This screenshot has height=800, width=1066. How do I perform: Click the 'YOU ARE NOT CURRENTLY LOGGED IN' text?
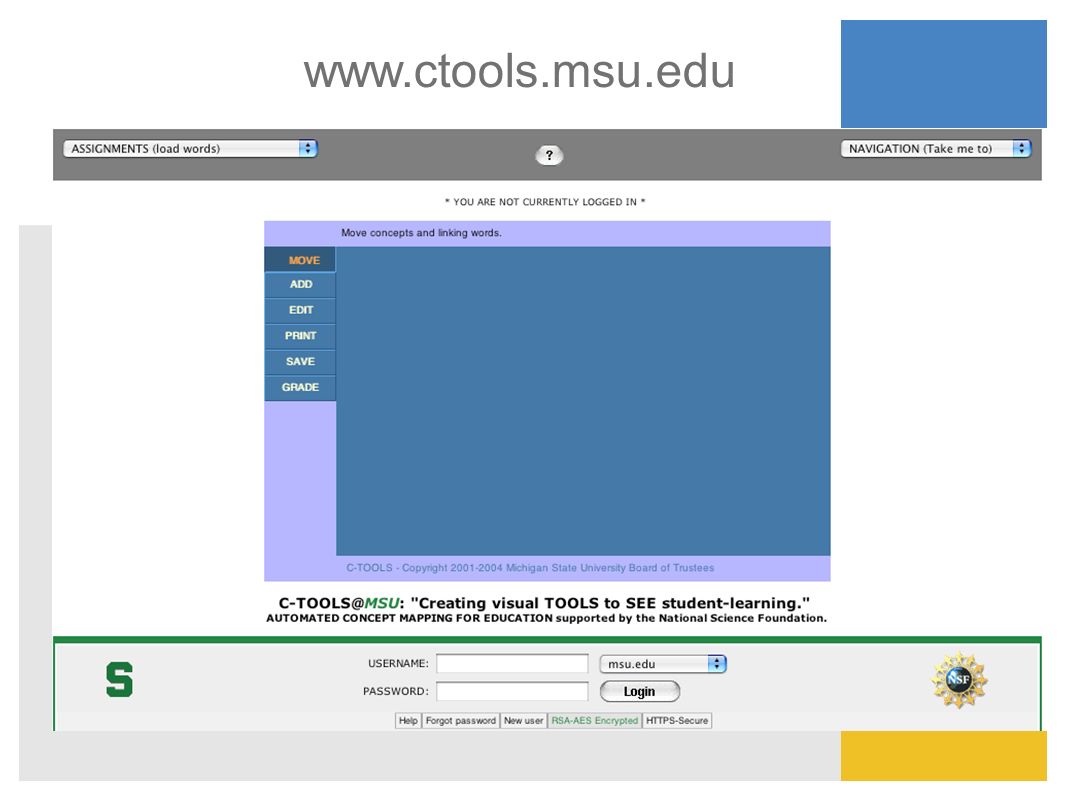coord(545,202)
